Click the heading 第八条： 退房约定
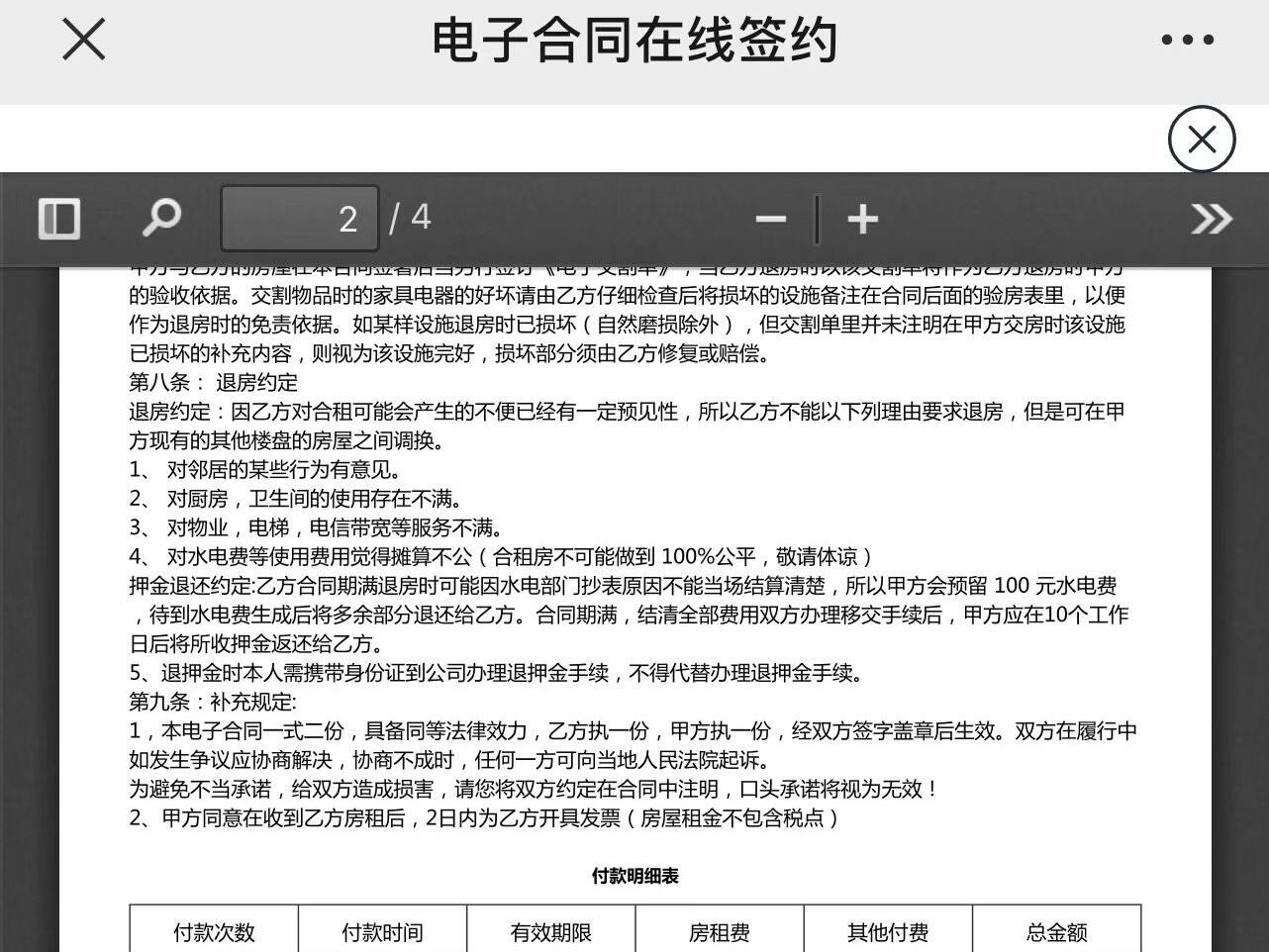The height and width of the screenshot is (952, 1269). tap(213, 382)
